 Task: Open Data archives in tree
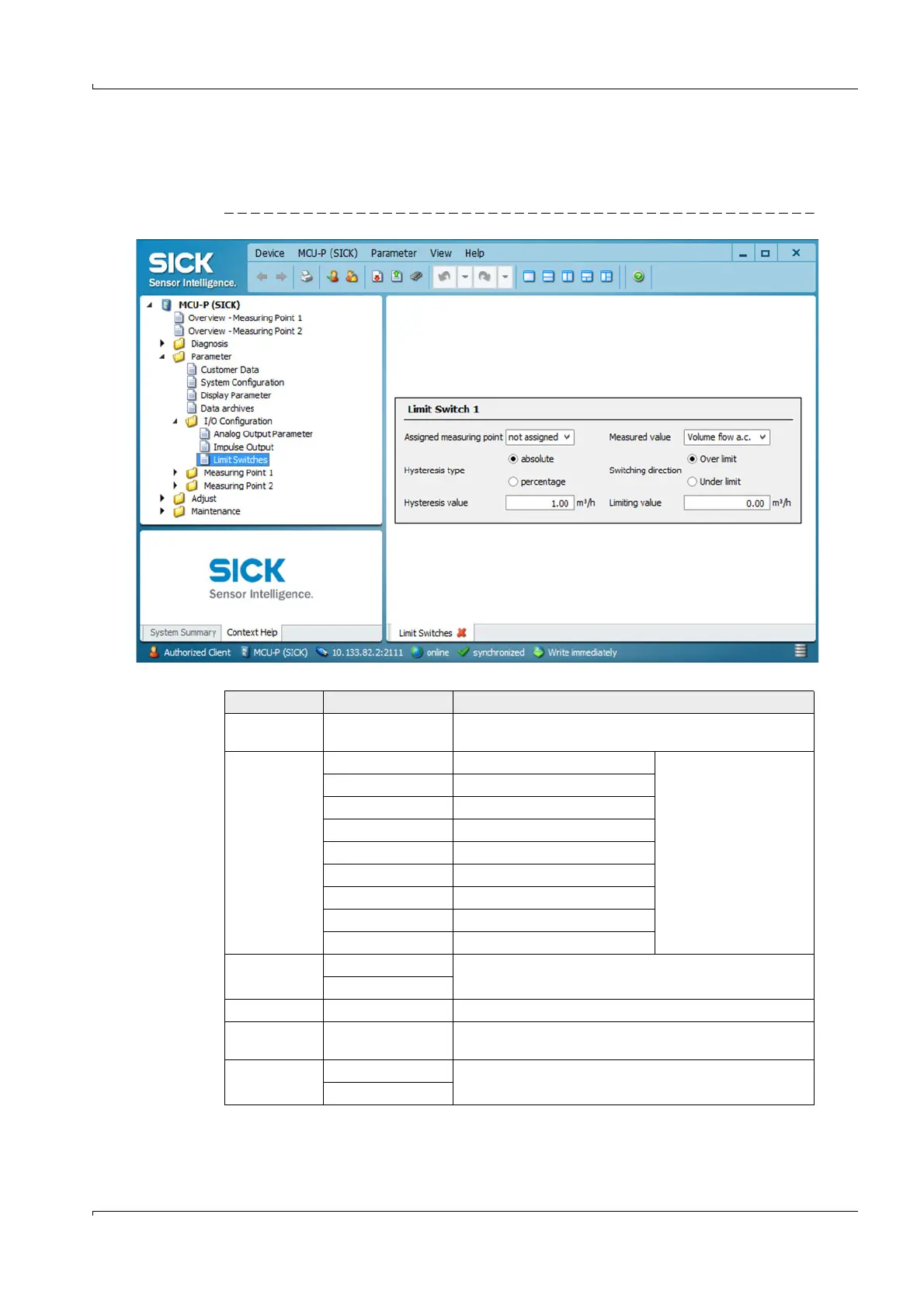227,409
